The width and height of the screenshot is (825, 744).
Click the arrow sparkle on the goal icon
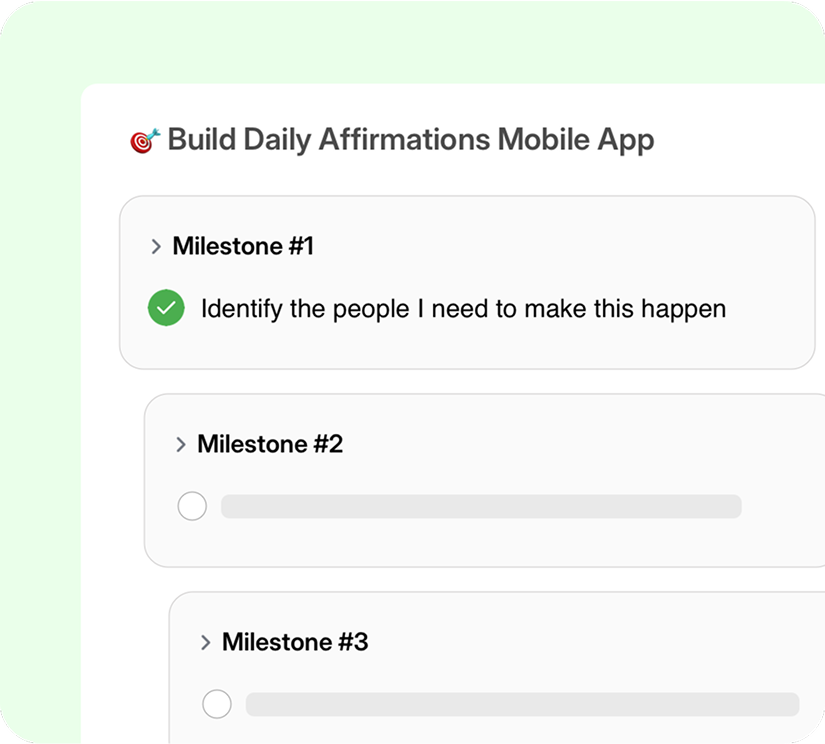(152, 131)
